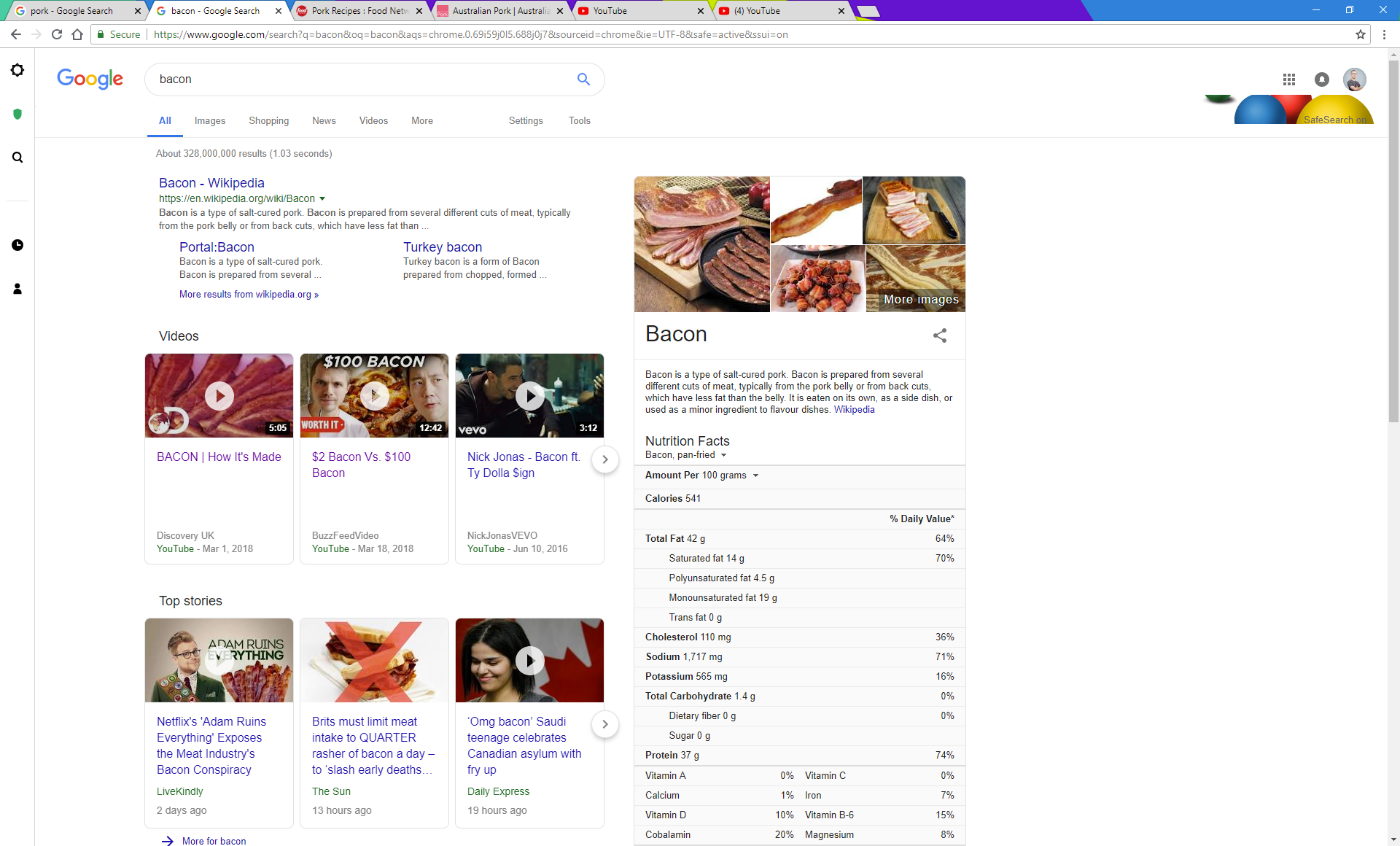This screenshot has width=1400, height=846.
Task: Switch to the Images tab
Action: pos(210,121)
